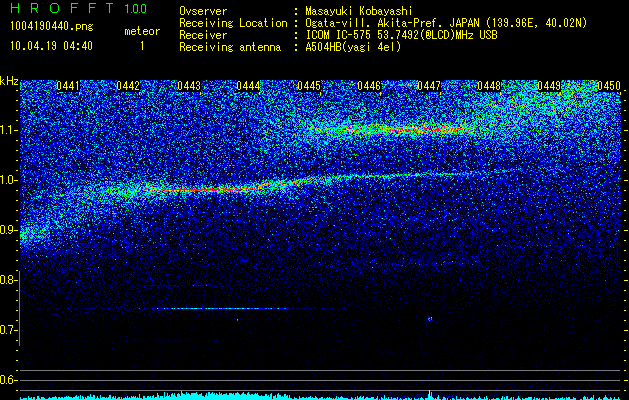Click the 0444 time marker

248,86
